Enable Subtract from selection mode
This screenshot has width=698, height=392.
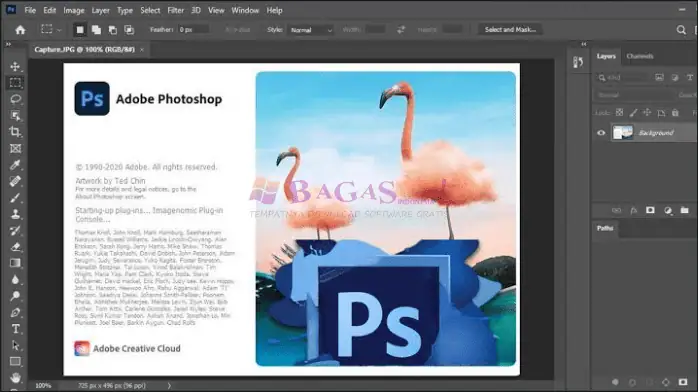(x=113, y=30)
